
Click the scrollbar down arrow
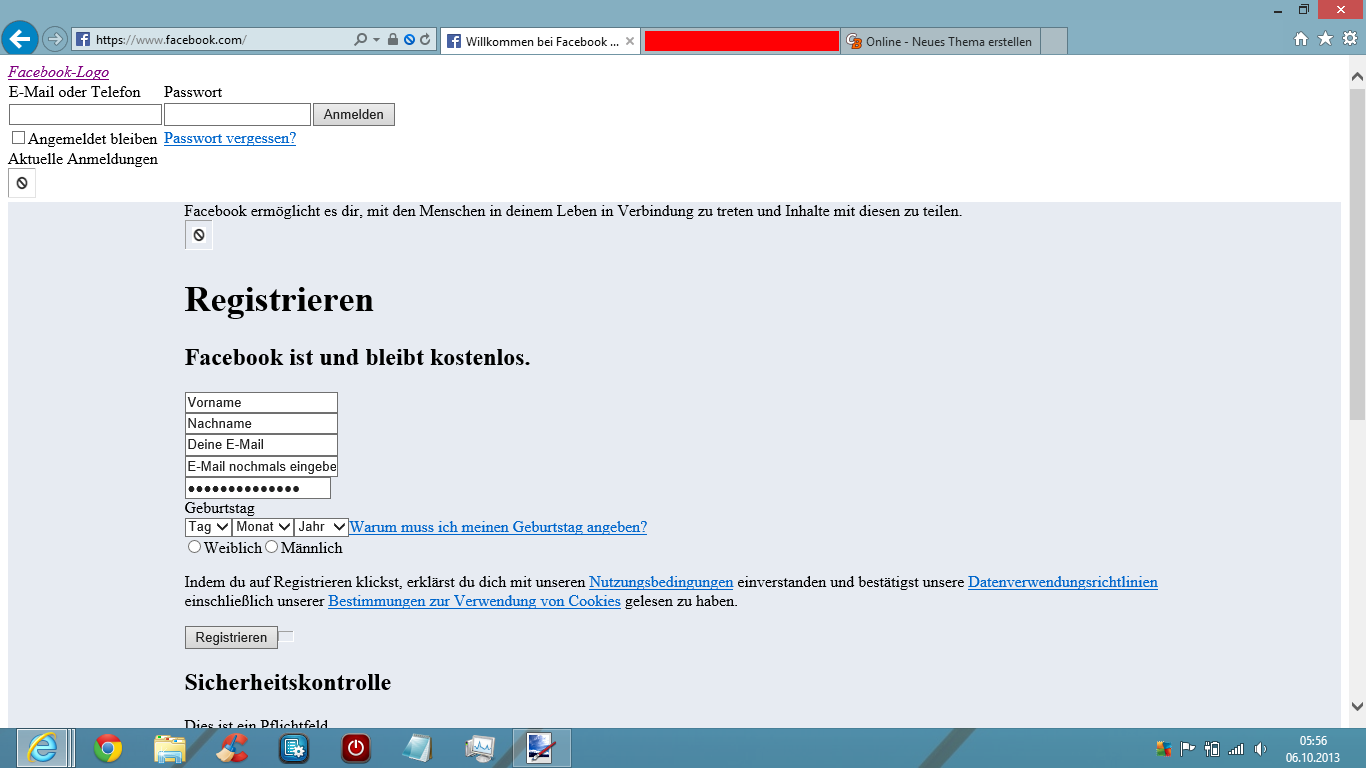coord(1357,706)
